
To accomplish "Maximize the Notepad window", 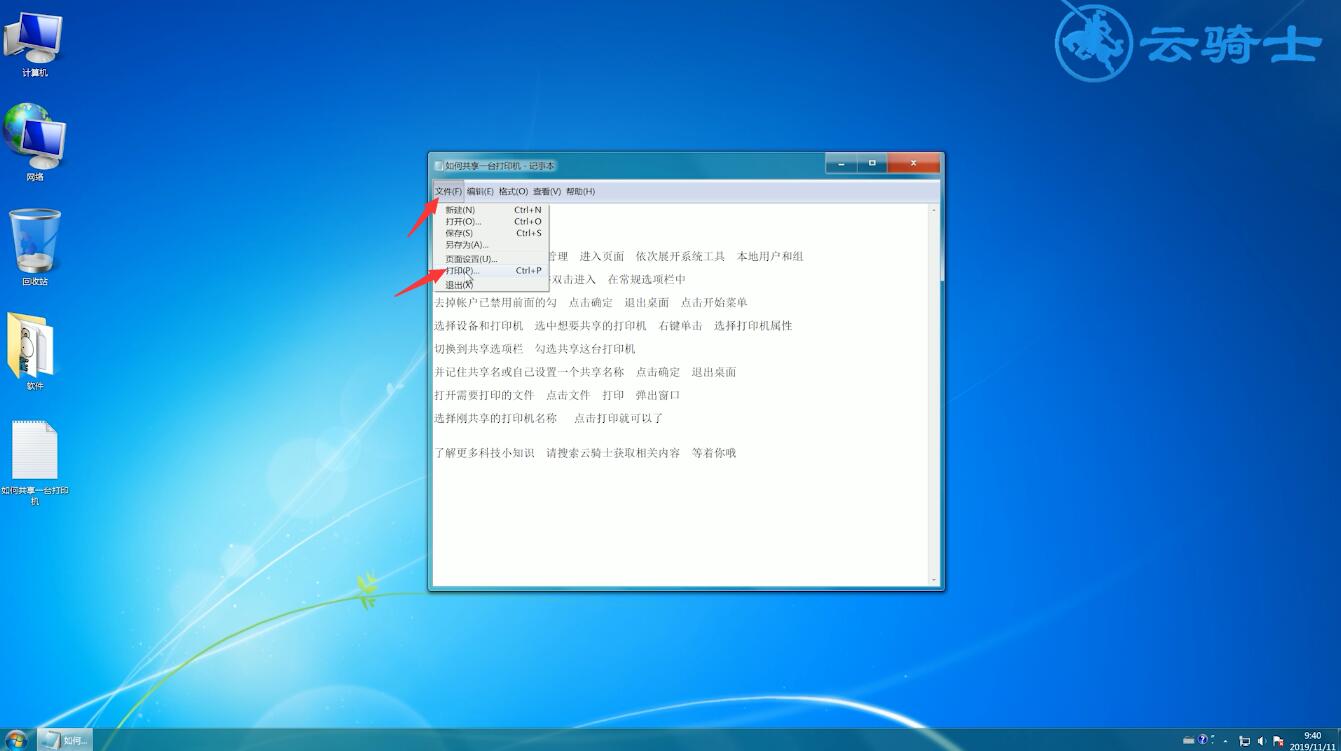I will pyautogui.click(x=871, y=163).
